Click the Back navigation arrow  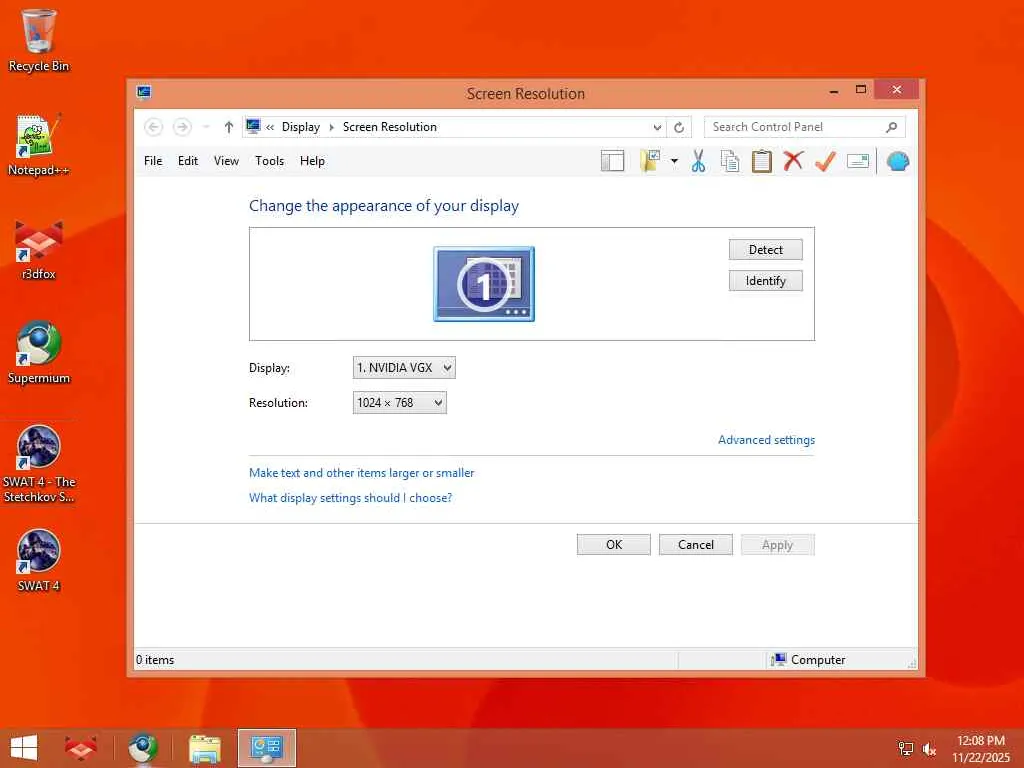(x=153, y=127)
